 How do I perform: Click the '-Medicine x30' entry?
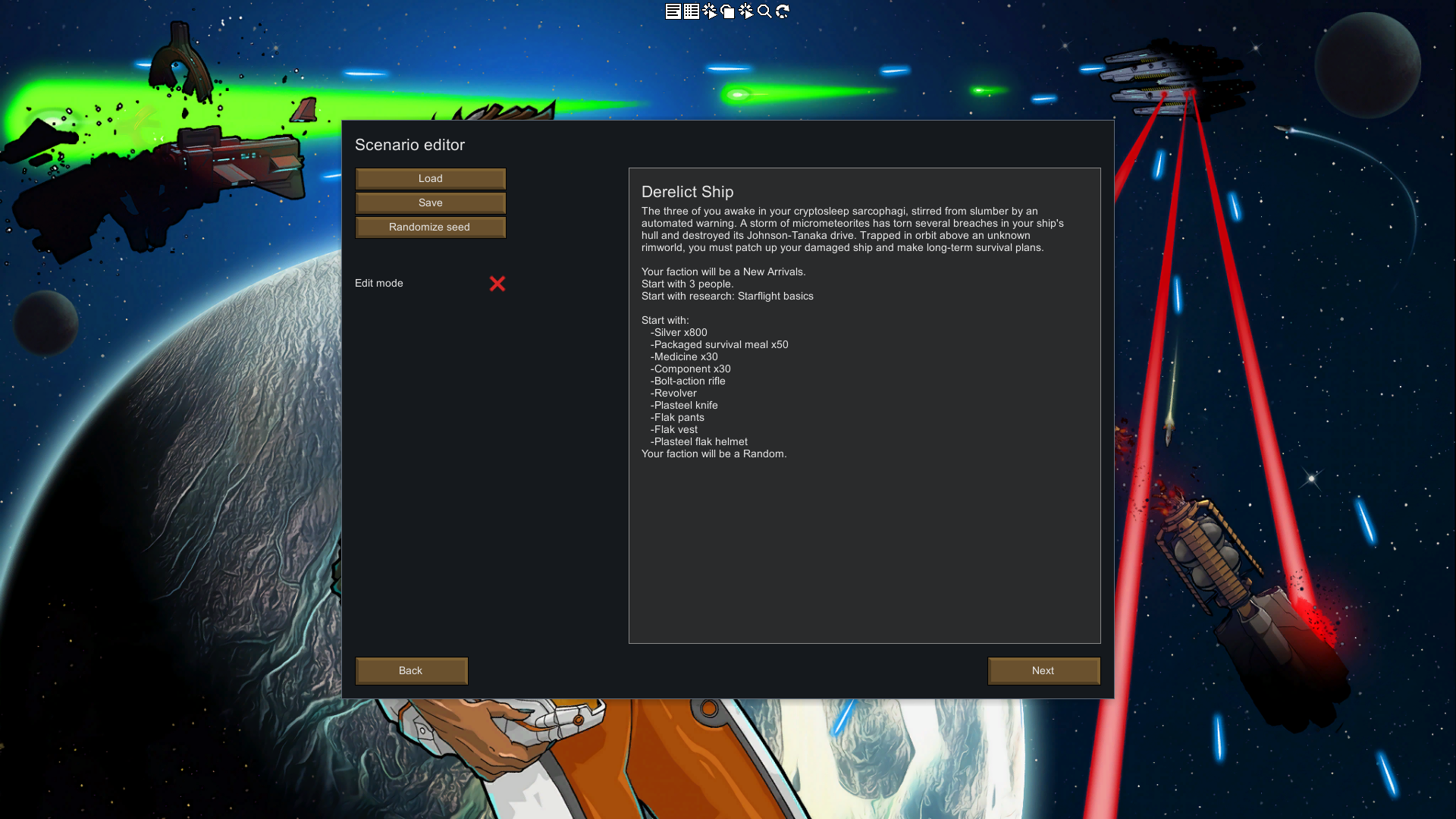(x=684, y=357)
